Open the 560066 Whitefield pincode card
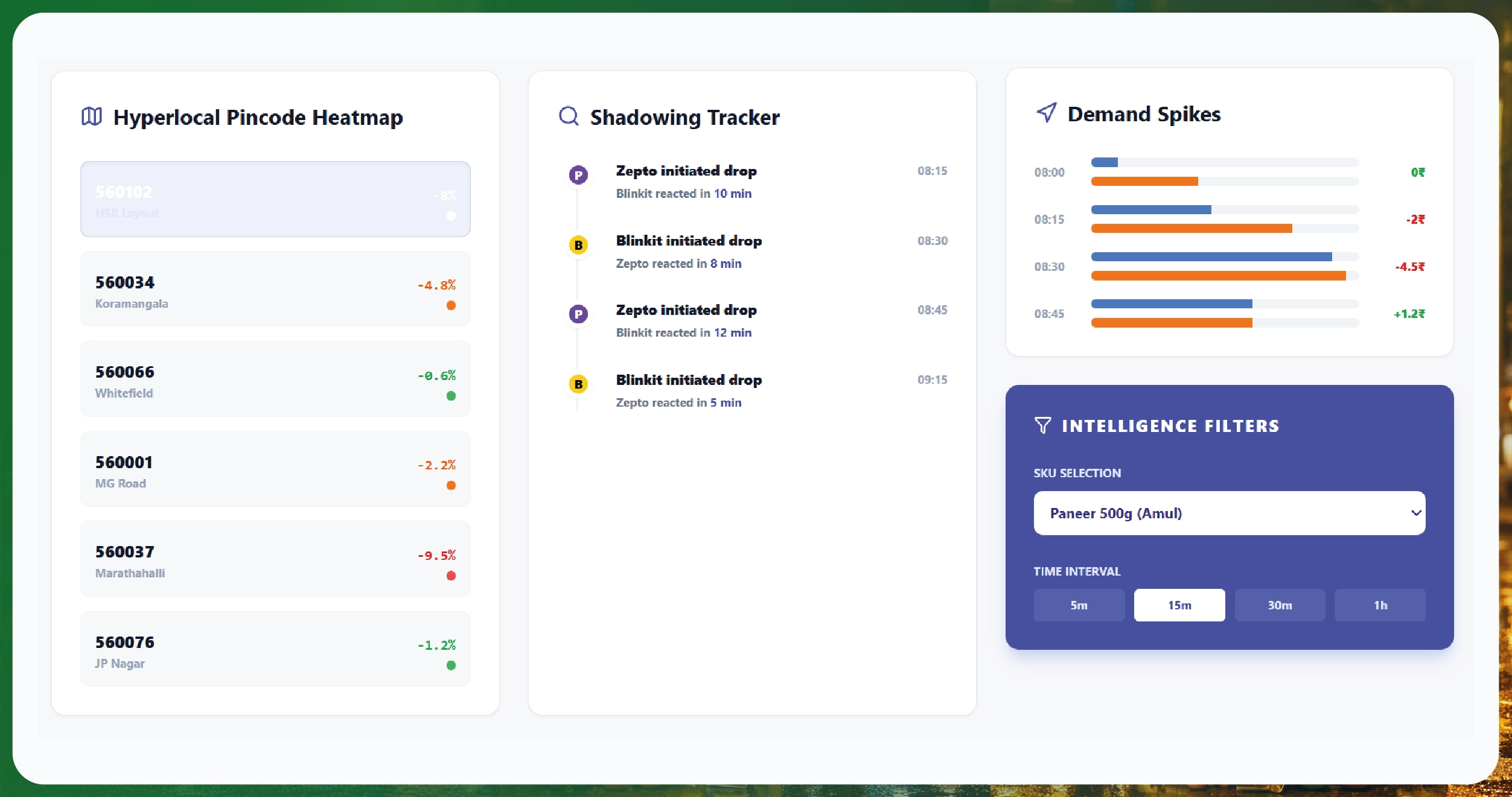 coord(275,379)
